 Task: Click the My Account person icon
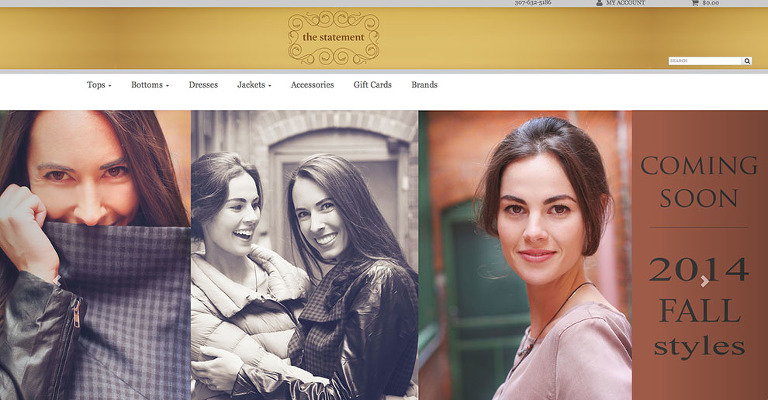coord(599,3)
